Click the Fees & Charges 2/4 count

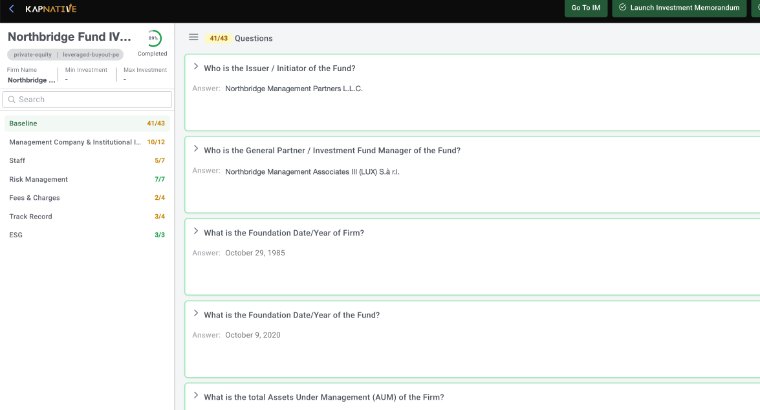click(160, 198)
